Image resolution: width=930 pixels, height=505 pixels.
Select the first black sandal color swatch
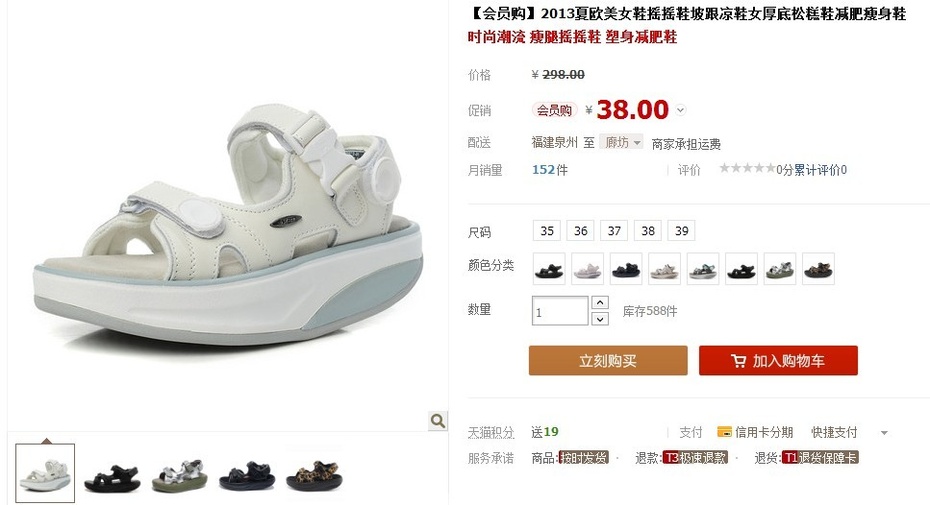tap(549, 268)
